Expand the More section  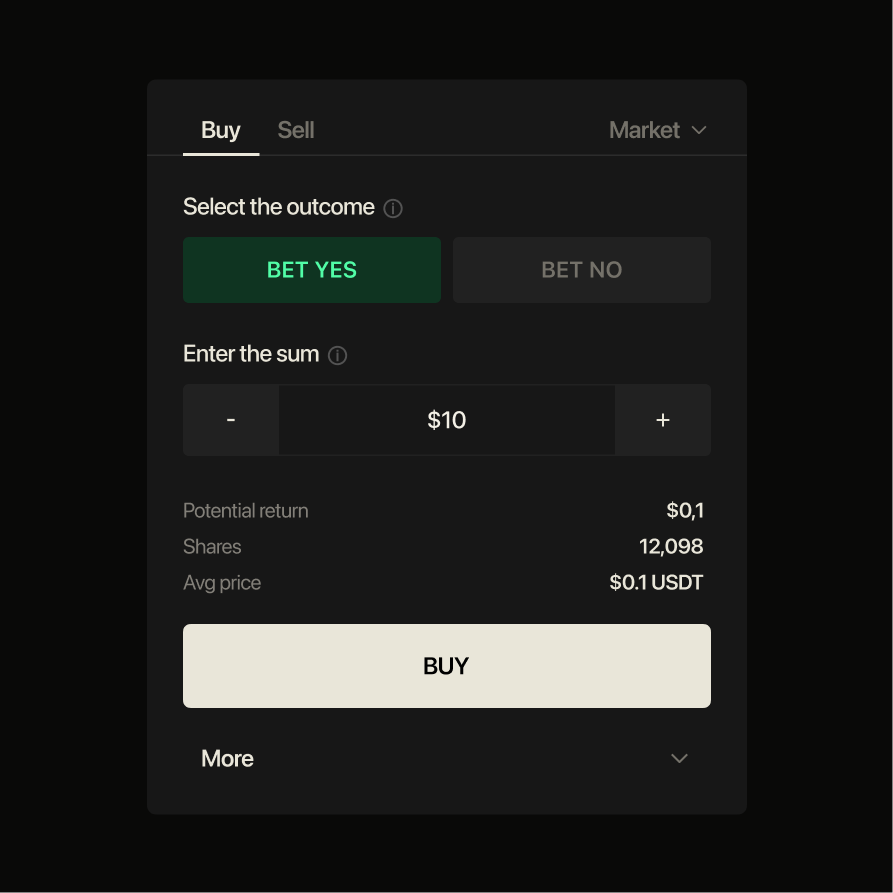pos(446,758)
